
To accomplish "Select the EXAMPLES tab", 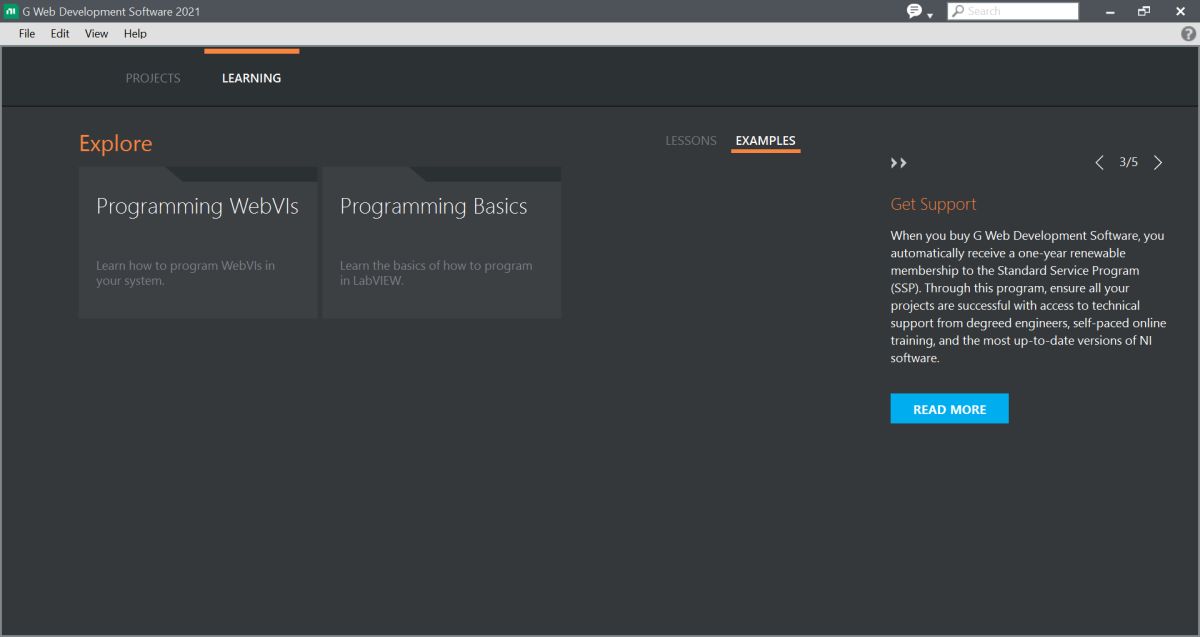I will pos(766,141).
